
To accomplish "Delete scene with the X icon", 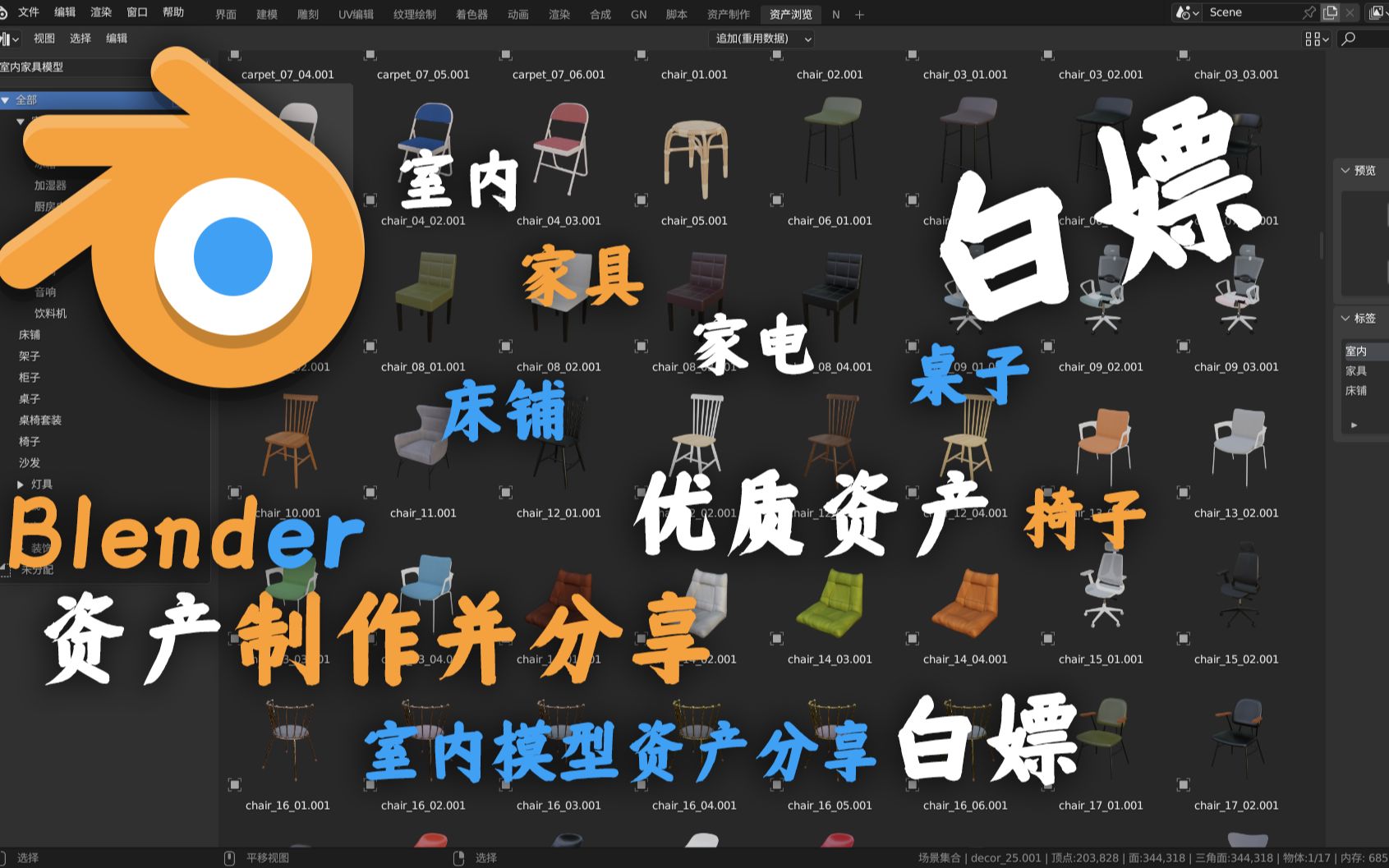I will [1350, 12].
